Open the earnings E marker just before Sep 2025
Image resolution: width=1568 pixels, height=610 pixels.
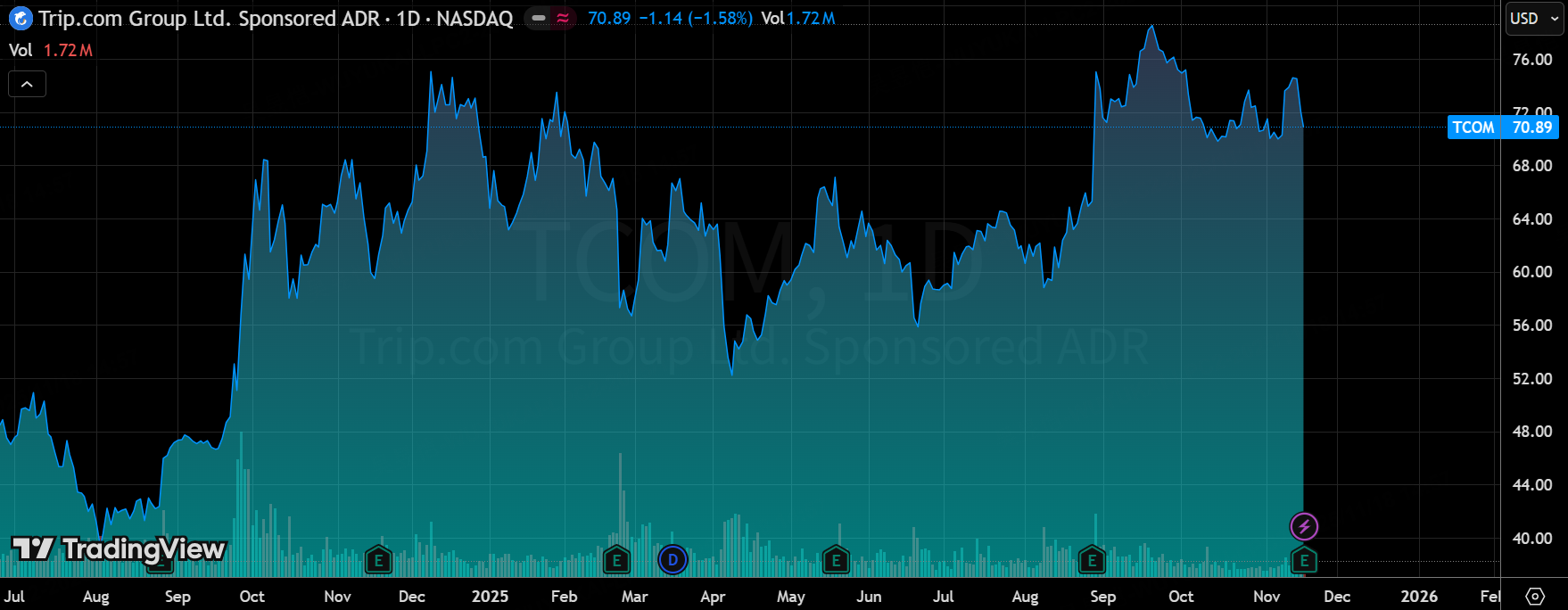tap(1093, 561)
